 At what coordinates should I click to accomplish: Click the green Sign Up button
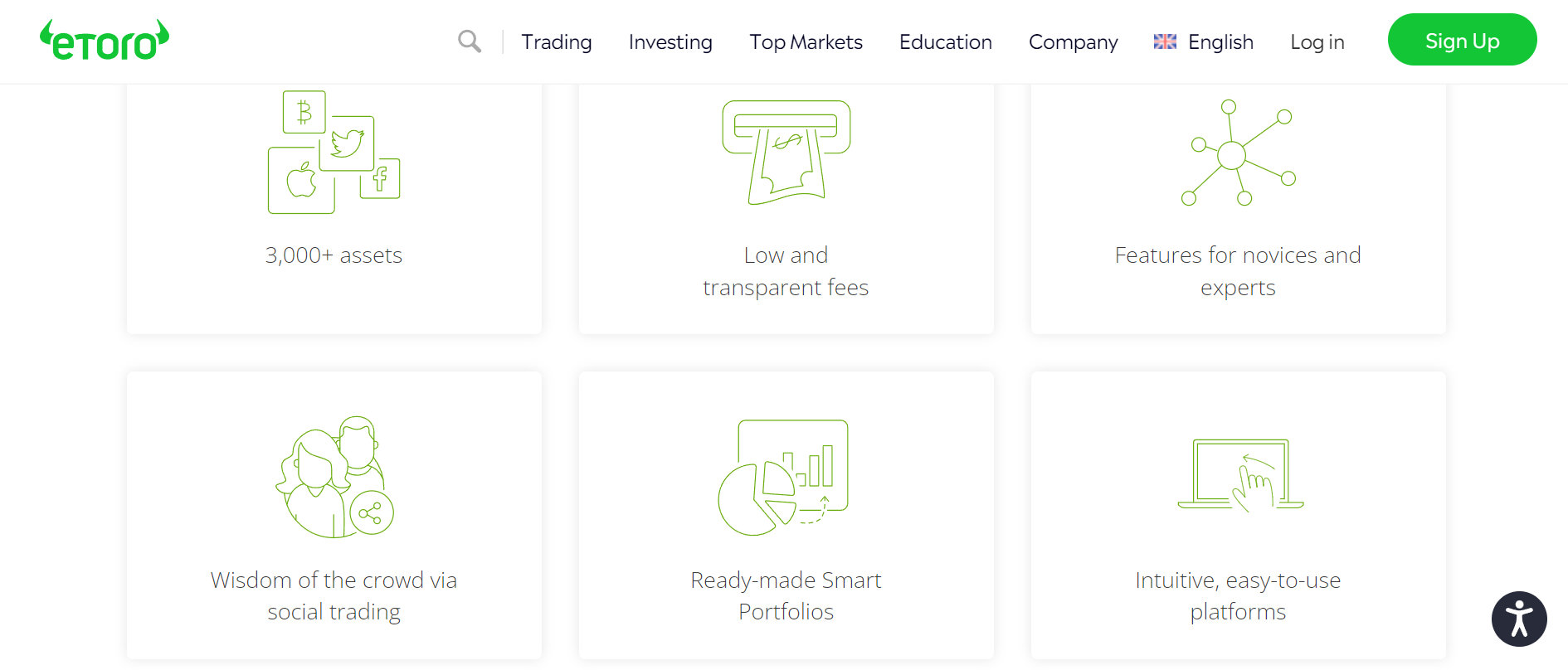(1462, 39)
